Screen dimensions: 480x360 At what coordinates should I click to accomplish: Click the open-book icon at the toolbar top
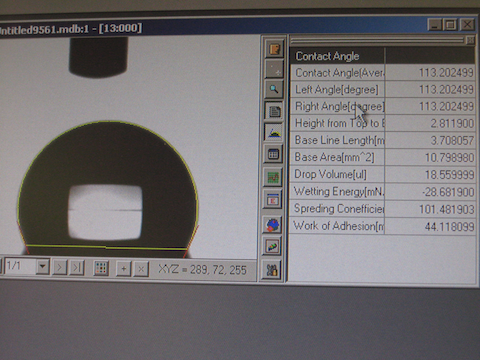(275, 49)
